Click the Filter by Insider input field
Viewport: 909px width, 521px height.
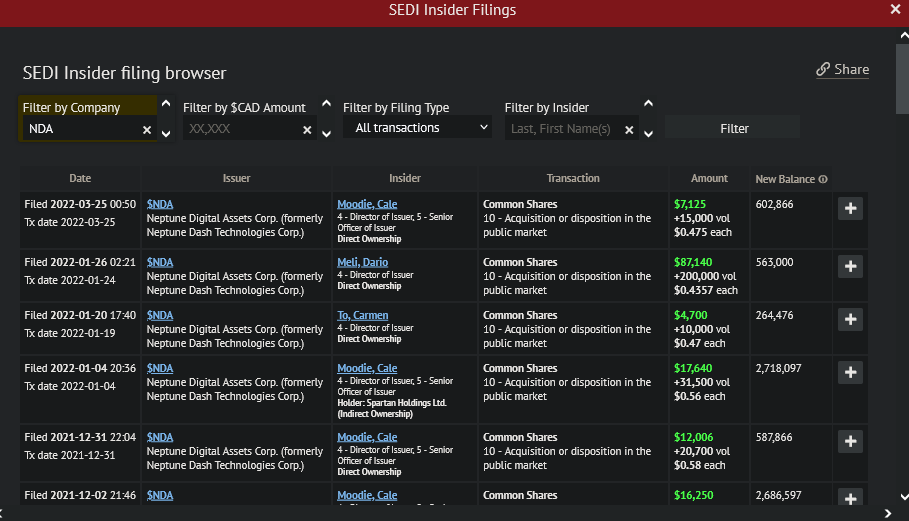pos(562,129)
